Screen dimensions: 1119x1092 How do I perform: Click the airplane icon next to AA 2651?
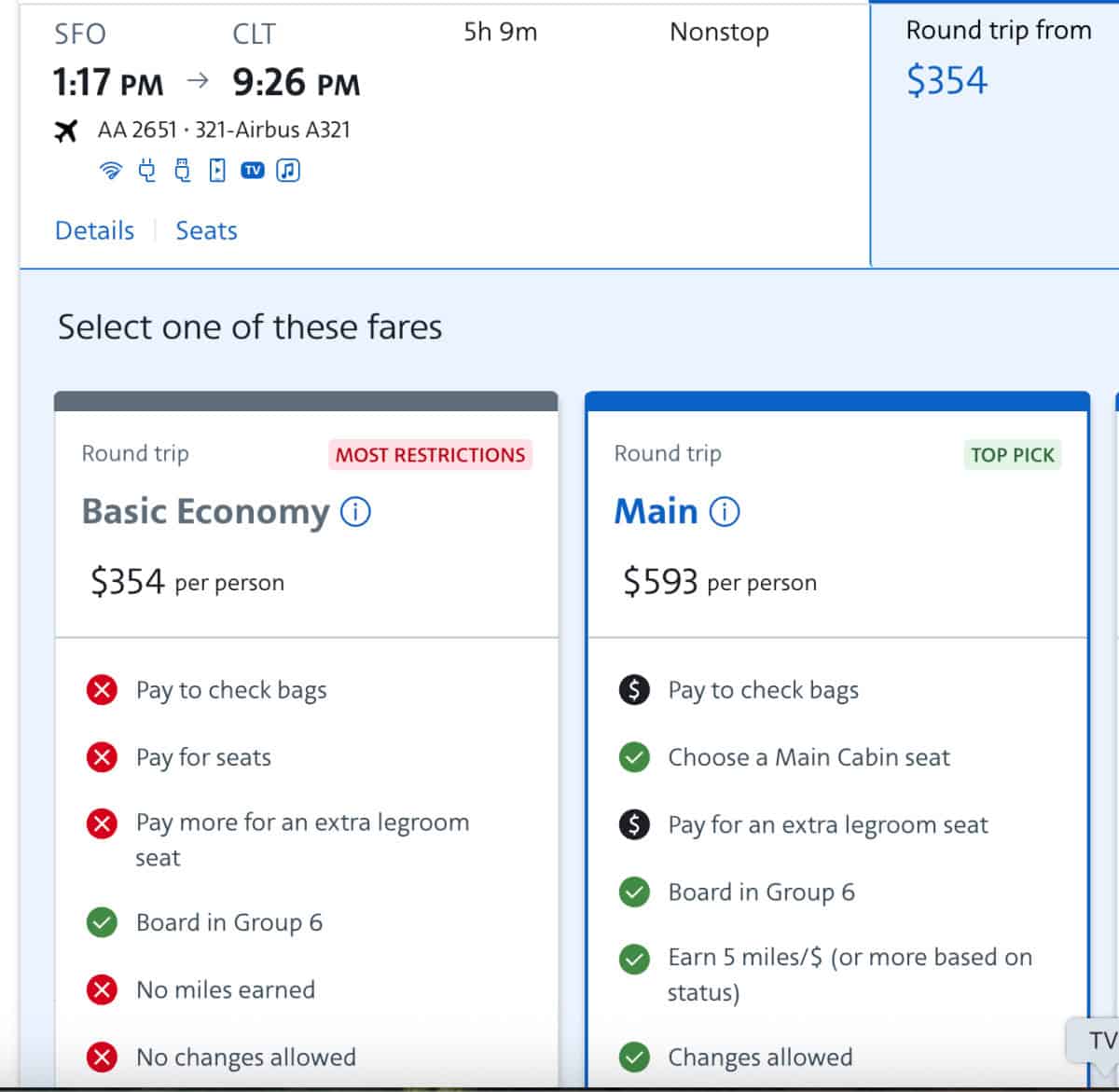click(x=66, y=131)
